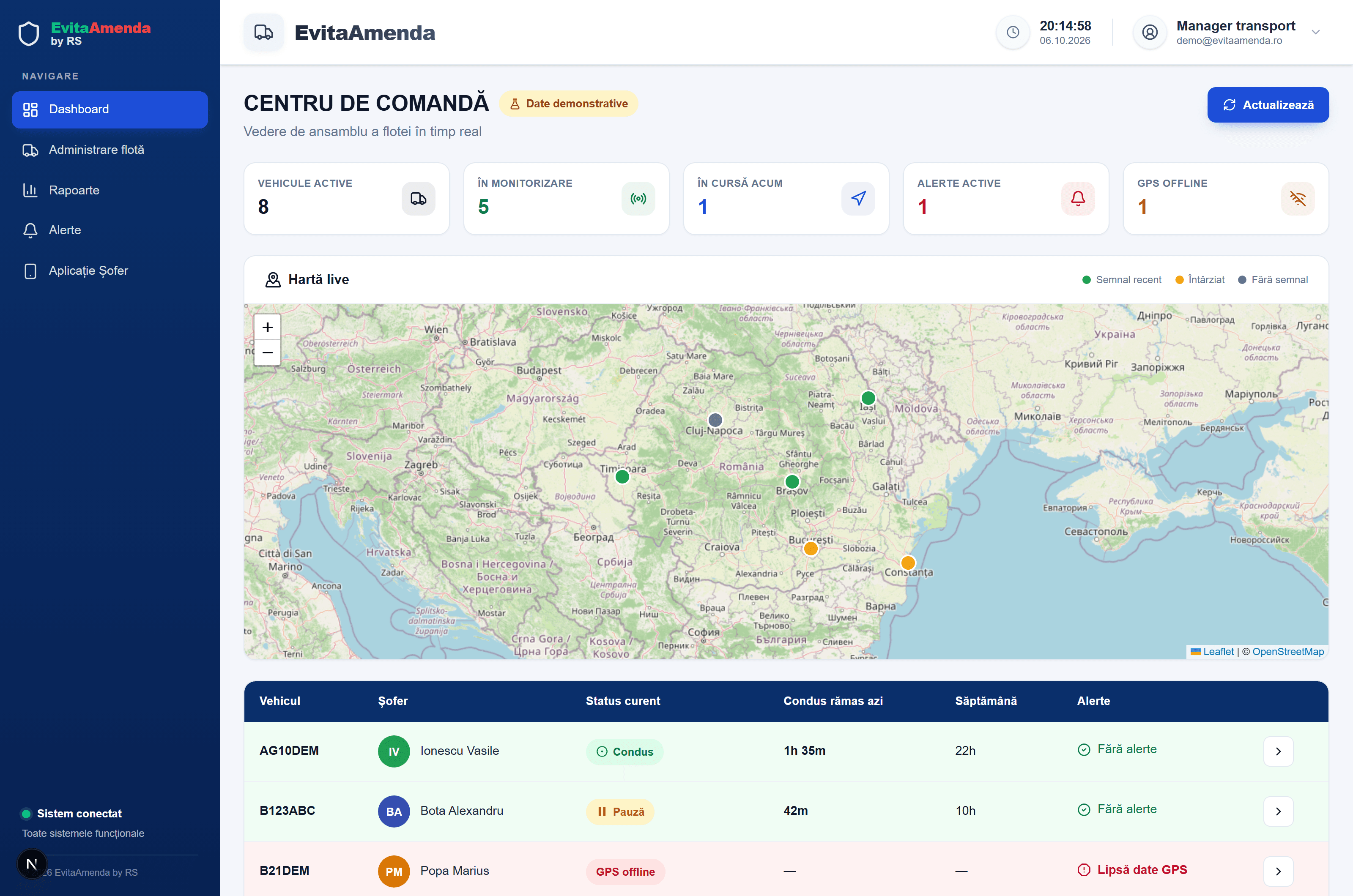Click the 42m remaining driving value
The width and height of the screenshot is (1353, 896).
(x=795, y=811)
